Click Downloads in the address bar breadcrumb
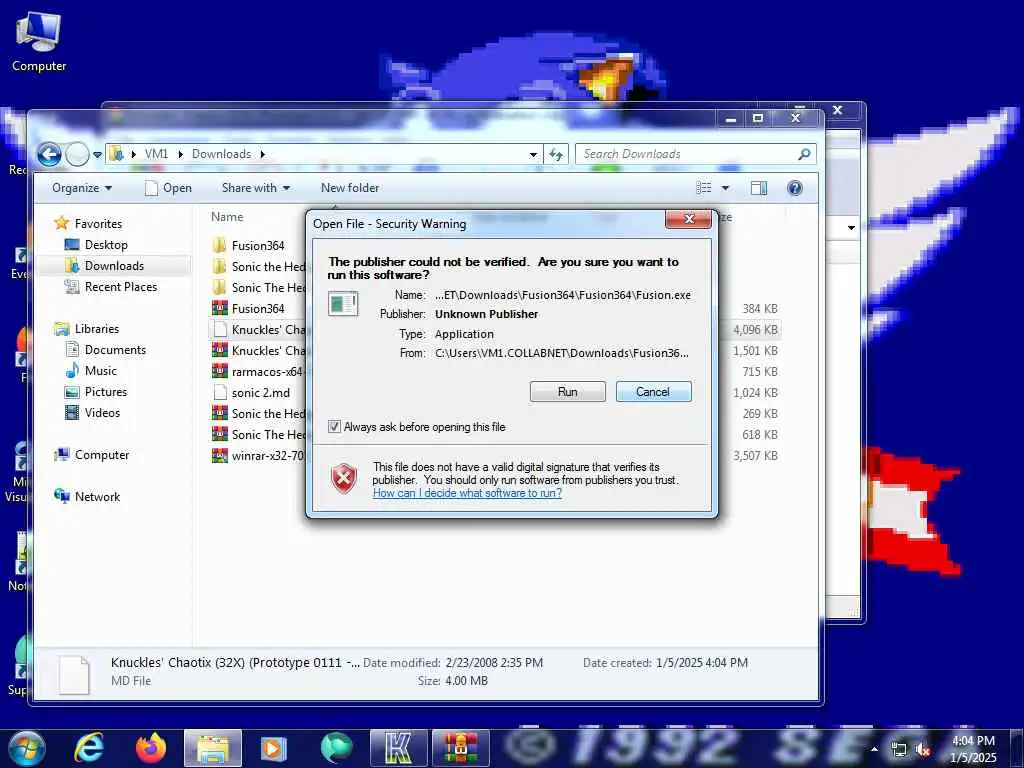This screenshot has width=1024, height=768. pos(221,154)
